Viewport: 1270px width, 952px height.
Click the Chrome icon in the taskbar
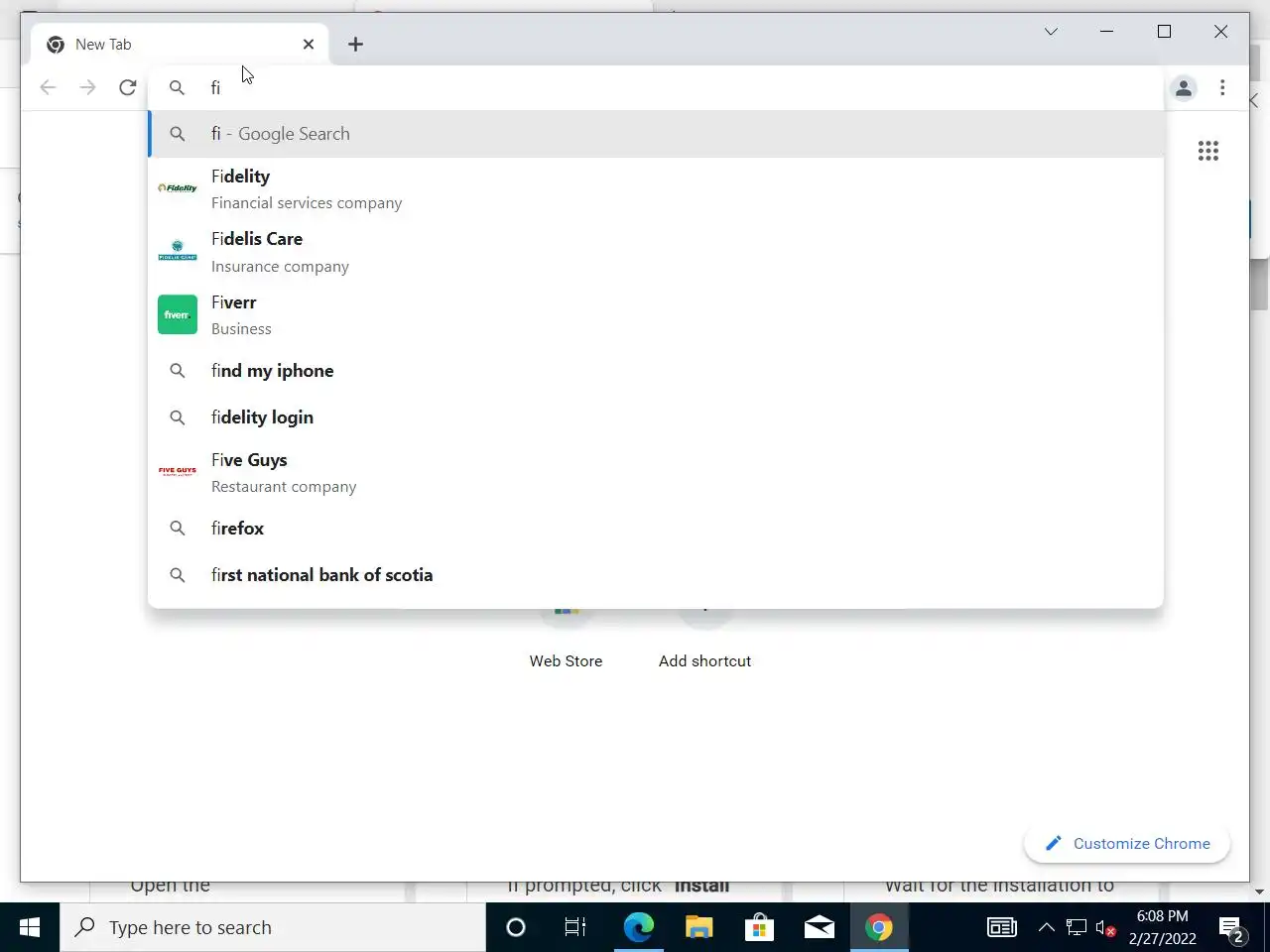coord(879,927)
